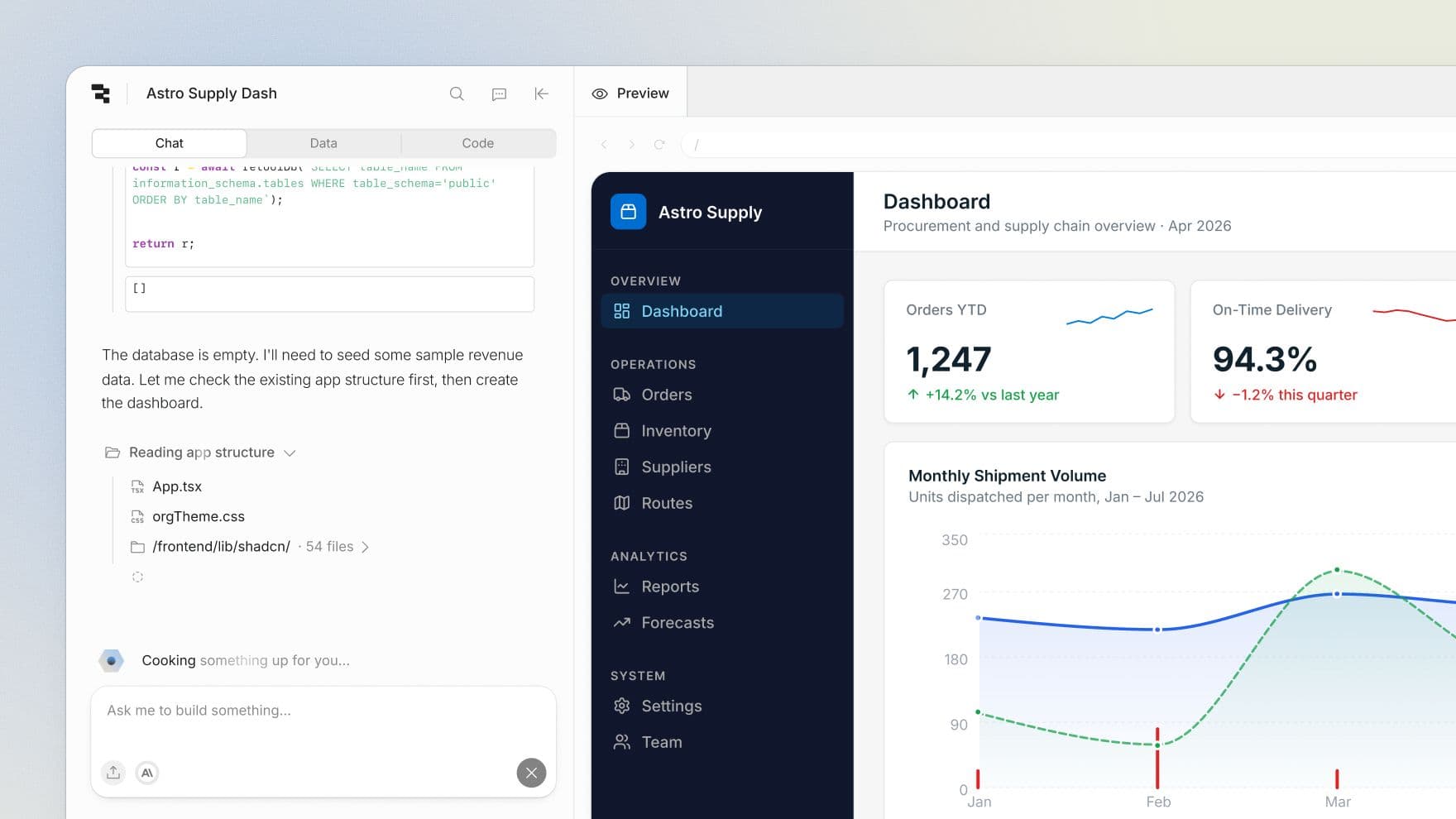The height and width of the screenshot is (819, 1456).
Task: Click the Suppliers building icon
Action: coord(622,467)
